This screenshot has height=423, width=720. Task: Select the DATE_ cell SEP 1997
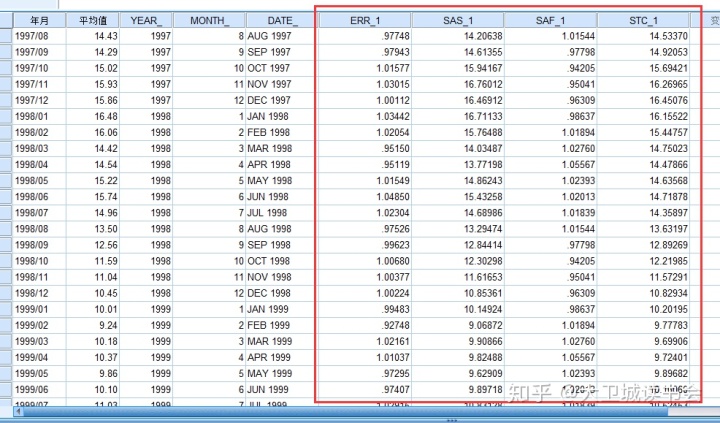click(282, 52)
